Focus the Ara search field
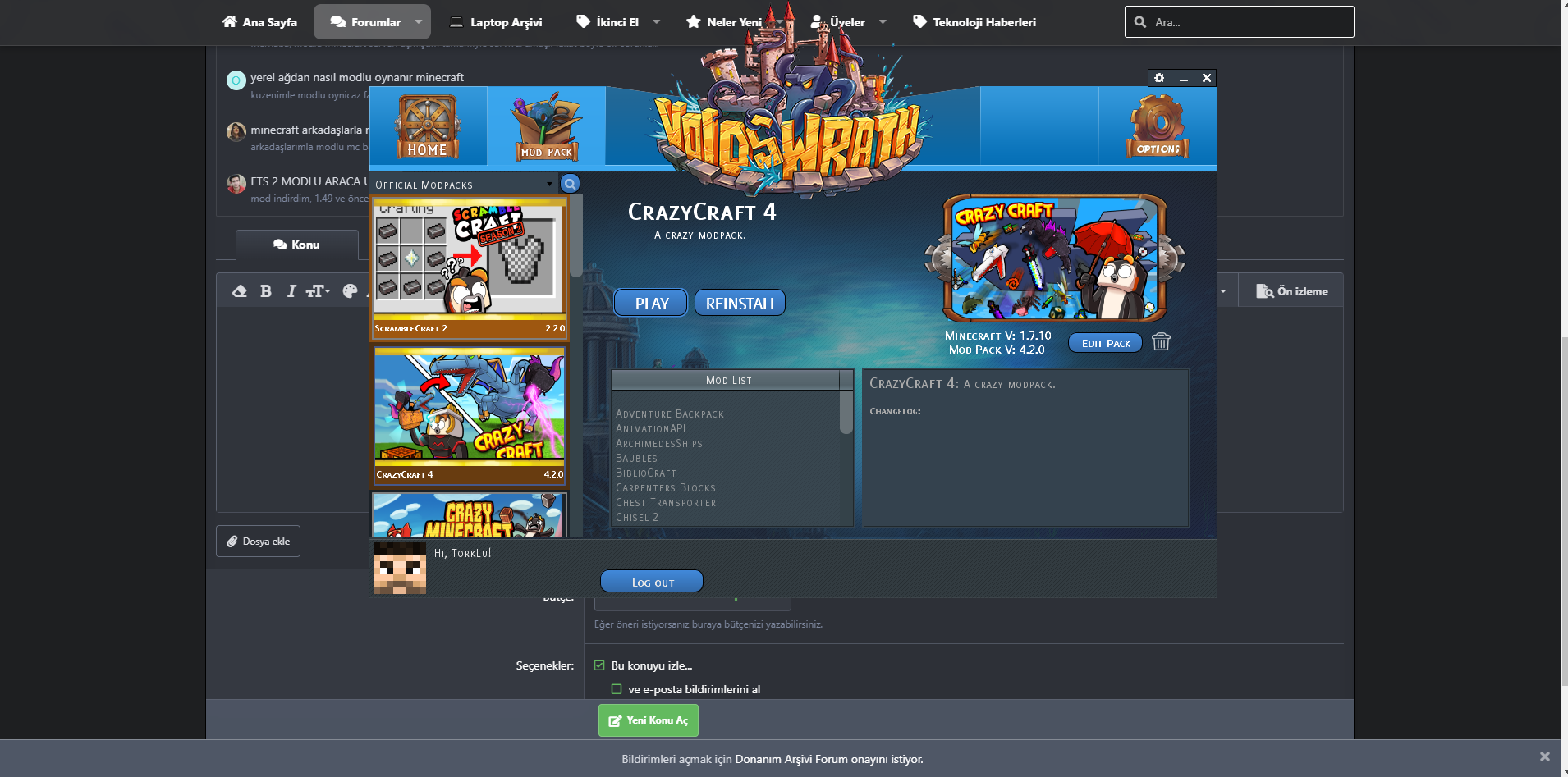 [1240, 22]
